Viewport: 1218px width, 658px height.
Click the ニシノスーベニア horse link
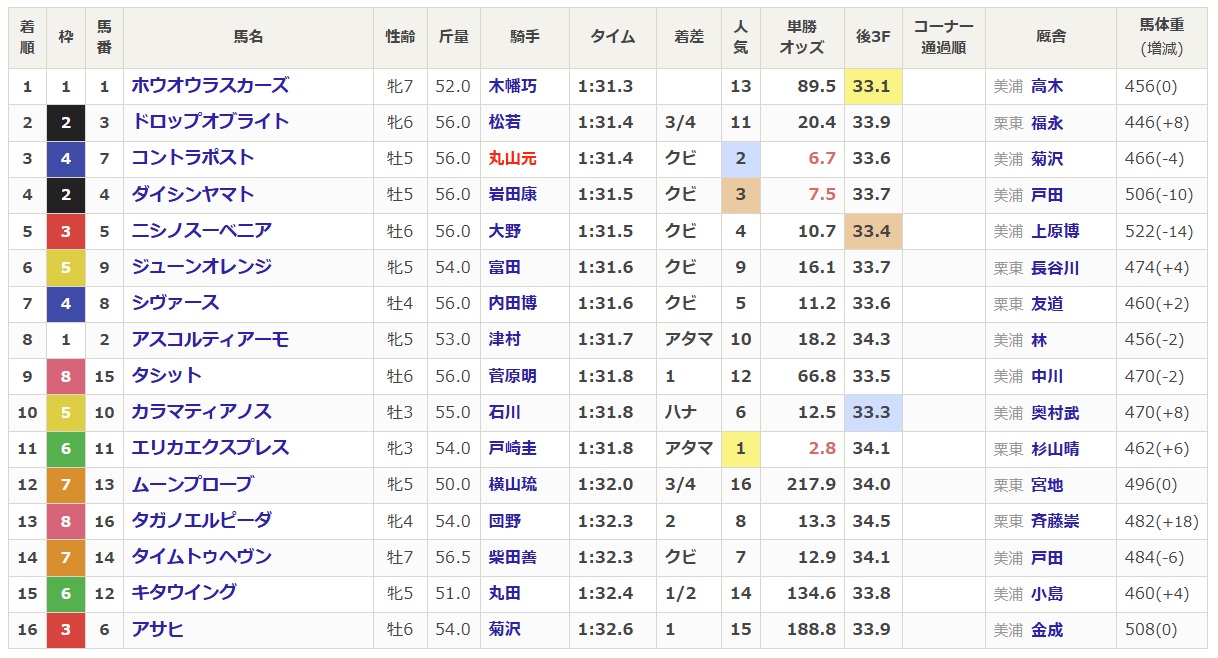[x=201, y=231]
